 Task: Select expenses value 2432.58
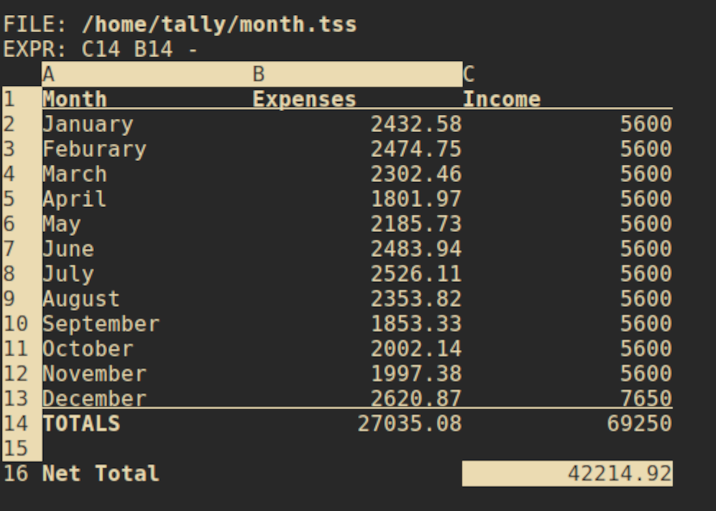point(416,124)
